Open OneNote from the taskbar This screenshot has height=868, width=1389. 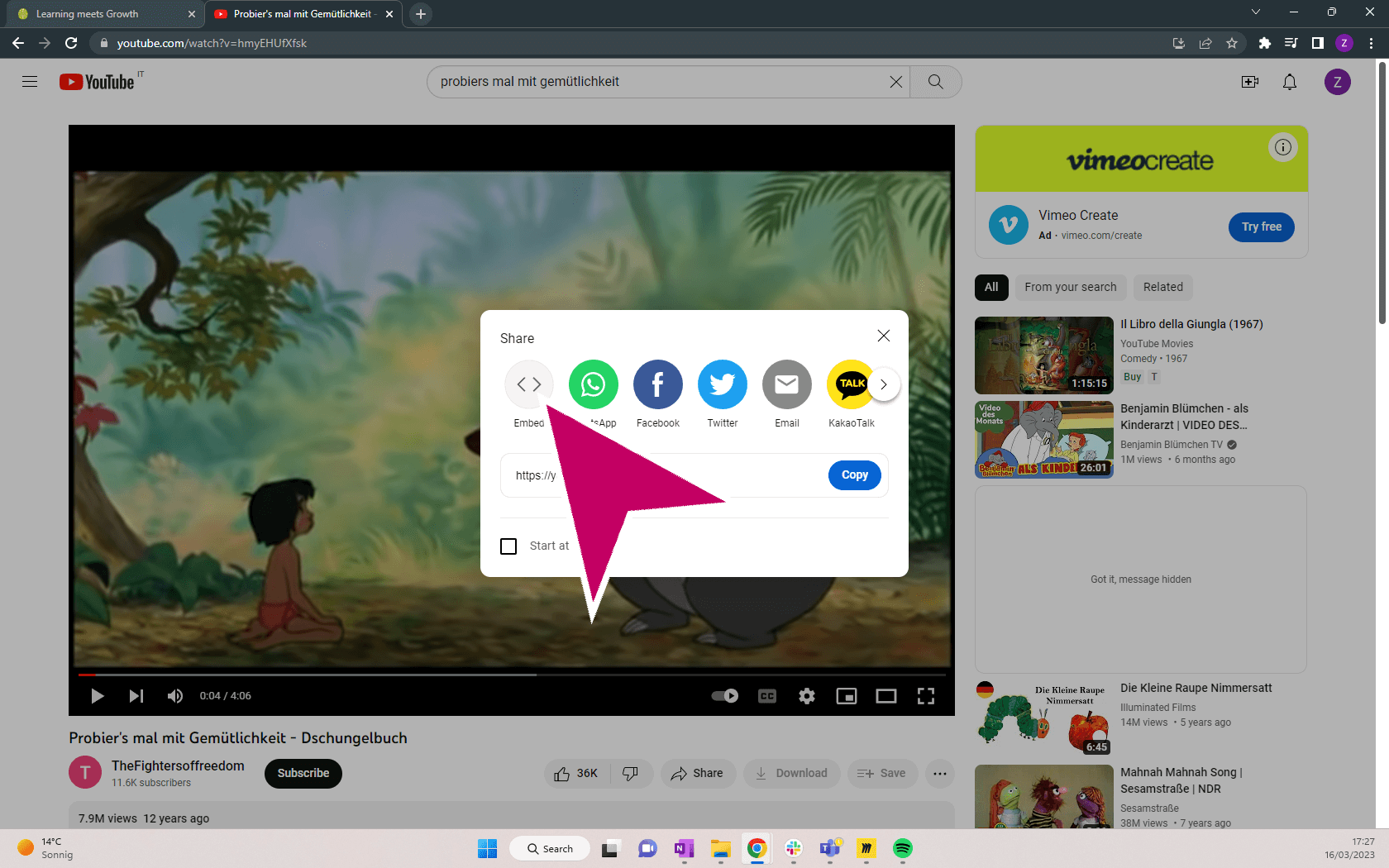(684, 848)
